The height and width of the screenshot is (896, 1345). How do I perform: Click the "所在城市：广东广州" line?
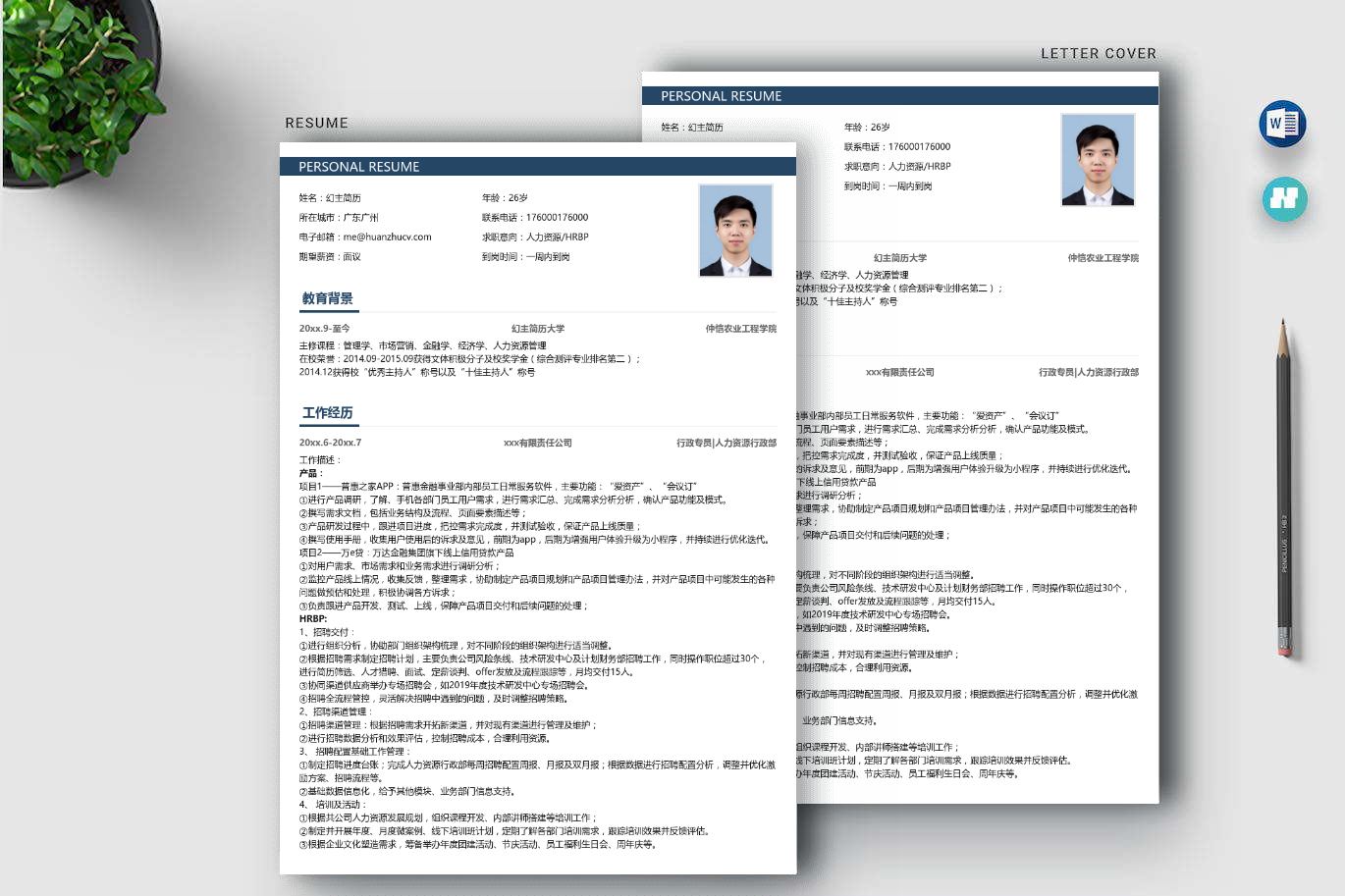click(x=339, y=218)
